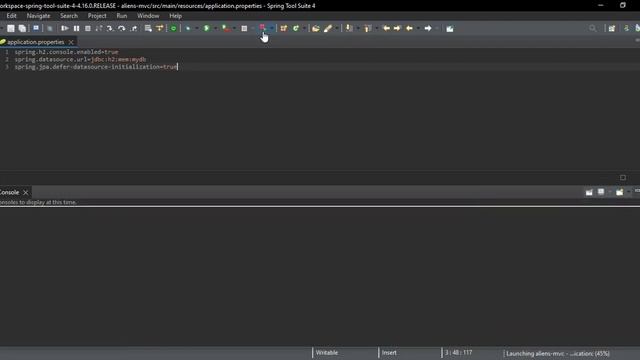Viewport: 640px width, 360px height.
Task: Click the New Java Package icon
Action: click(x=284, y=28)
